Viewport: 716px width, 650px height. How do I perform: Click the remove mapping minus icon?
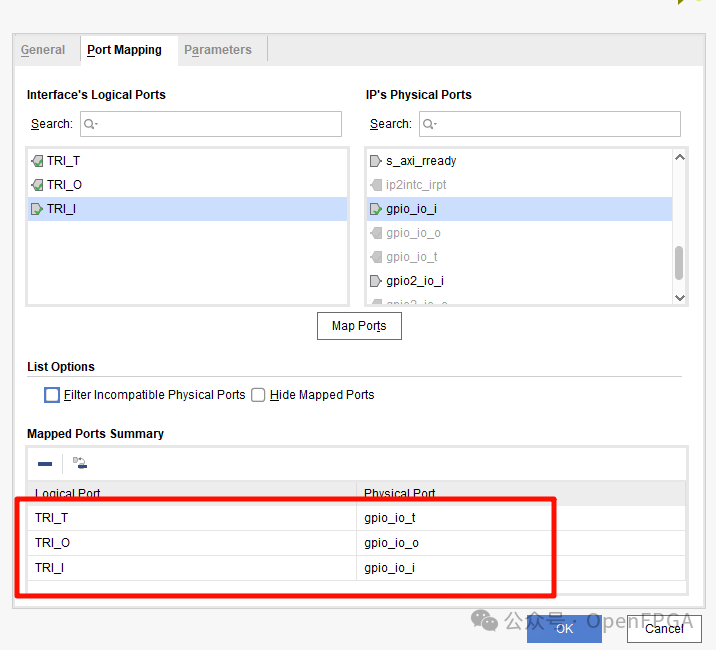tap(45, 464)
